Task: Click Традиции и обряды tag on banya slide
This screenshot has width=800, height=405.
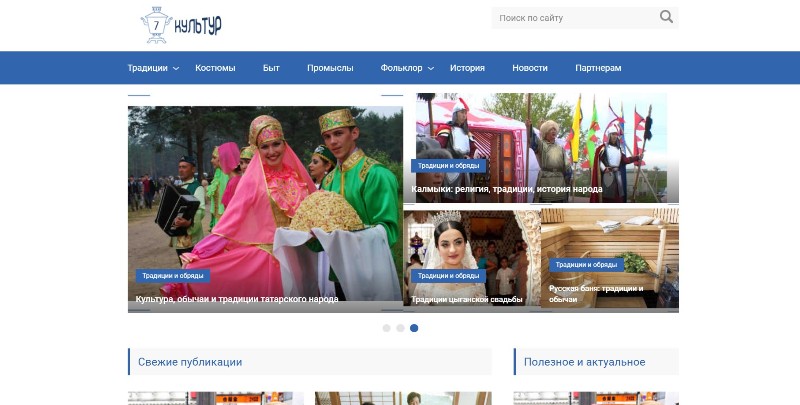Action: 586,265
